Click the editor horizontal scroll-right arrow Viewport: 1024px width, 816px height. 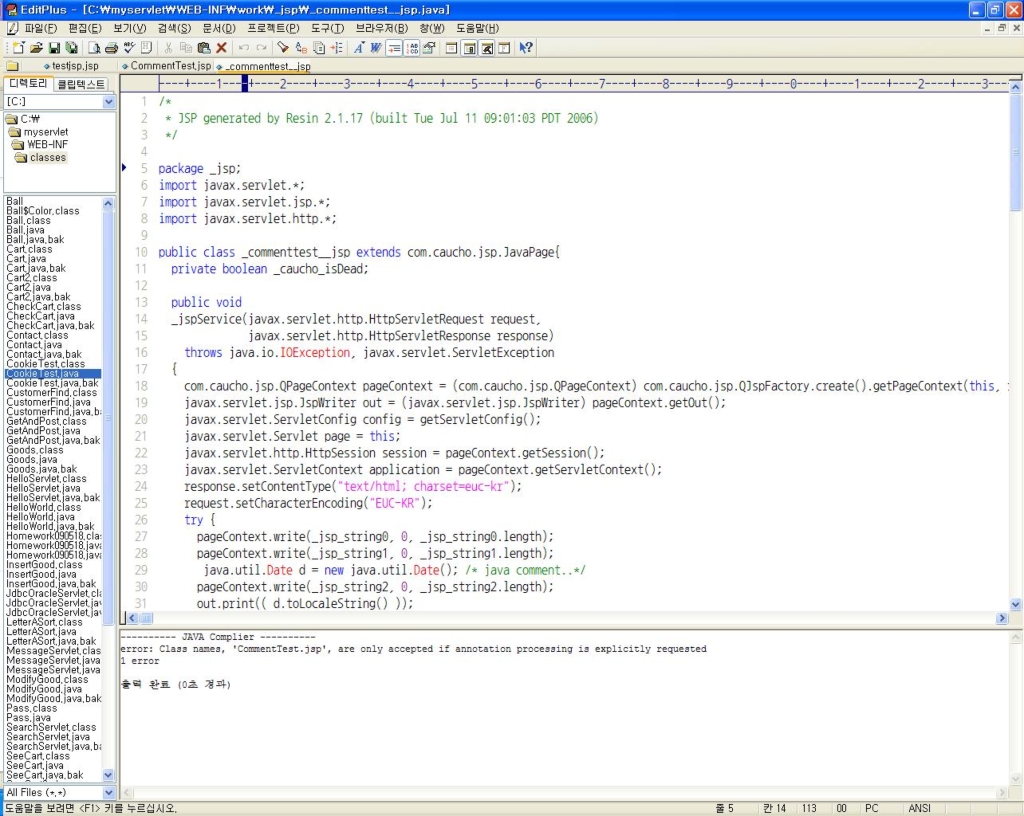pos(1002,618)
